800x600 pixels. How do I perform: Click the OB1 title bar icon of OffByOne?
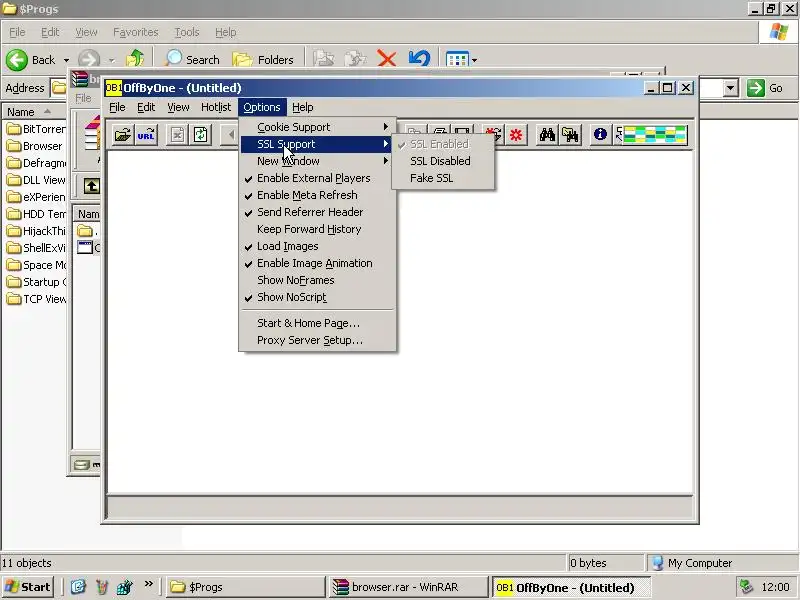tap(113, 88)
